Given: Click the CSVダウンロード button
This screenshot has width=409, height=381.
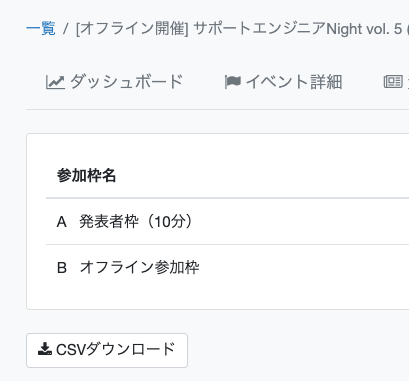Looking at the screenshot, I should click(x=107, y=350).
